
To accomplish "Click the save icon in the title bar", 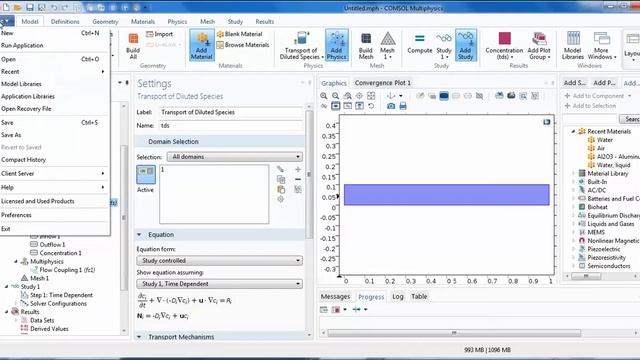I will (29, 7).
